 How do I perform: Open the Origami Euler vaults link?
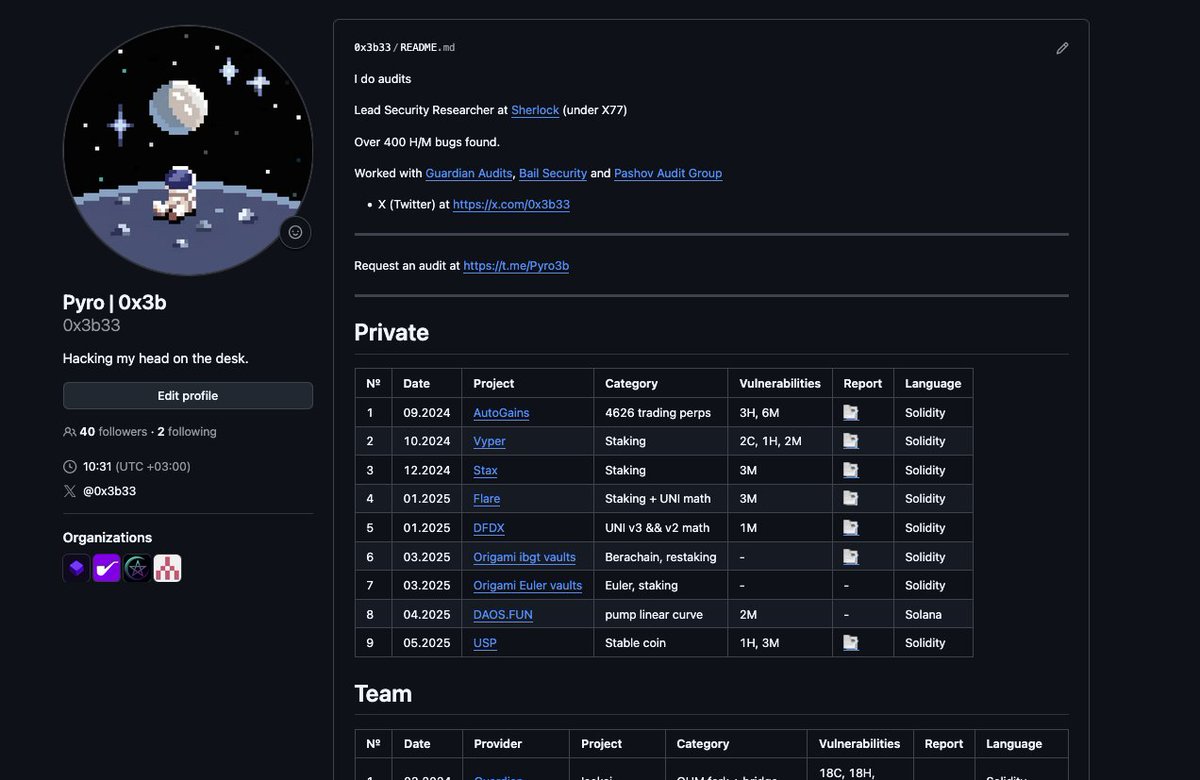pos(527,586)
